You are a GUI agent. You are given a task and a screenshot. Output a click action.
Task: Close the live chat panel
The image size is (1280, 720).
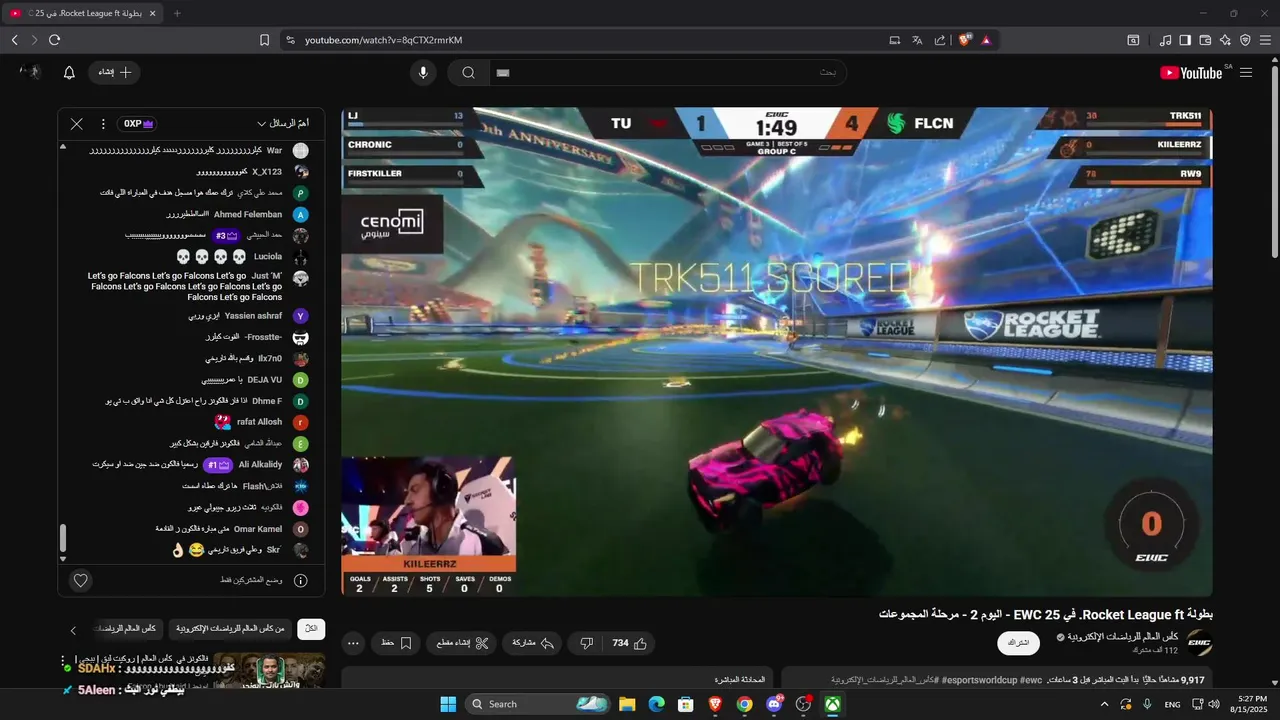(x=77, y=124)
